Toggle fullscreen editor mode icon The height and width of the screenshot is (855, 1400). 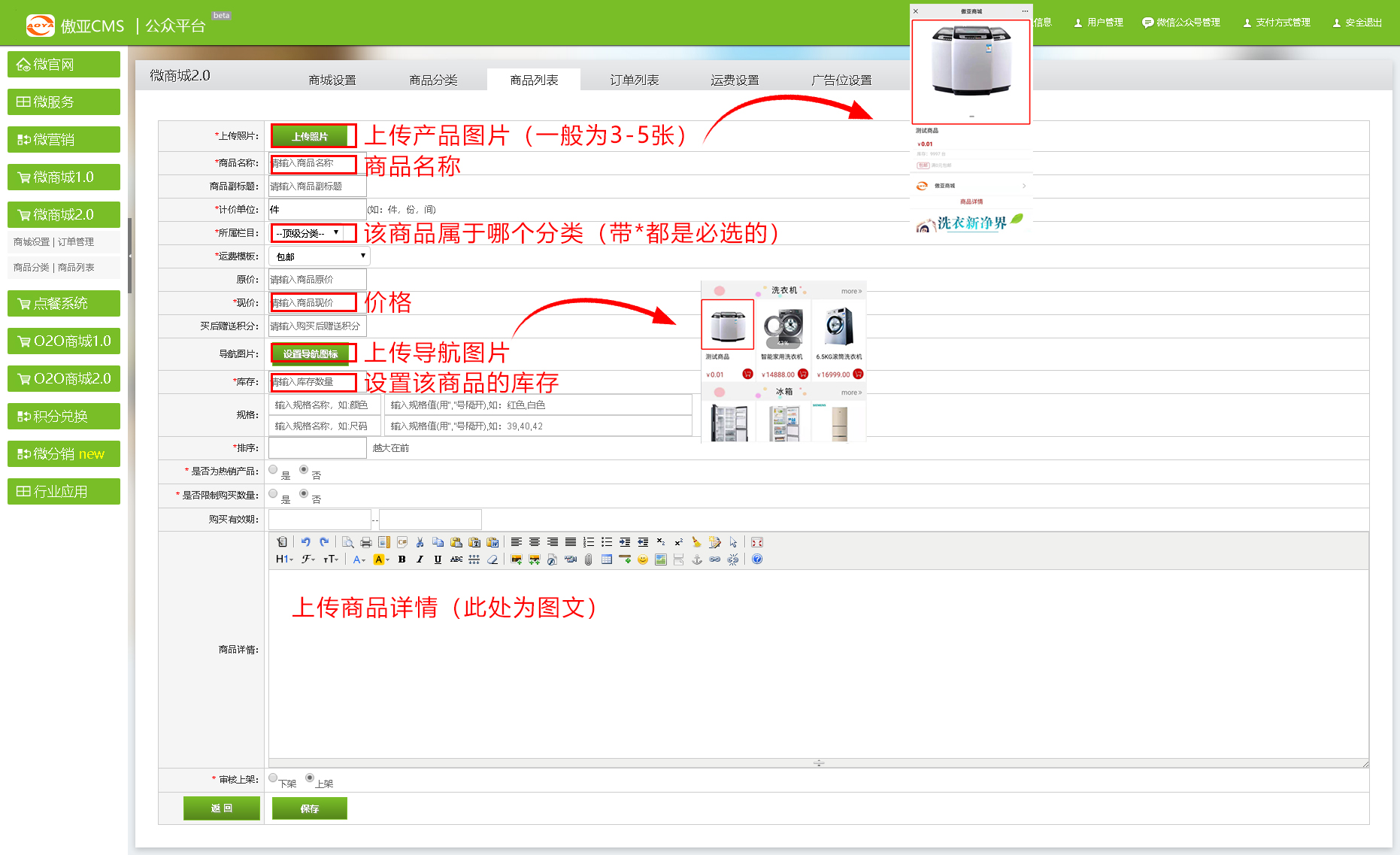(757, 542)
